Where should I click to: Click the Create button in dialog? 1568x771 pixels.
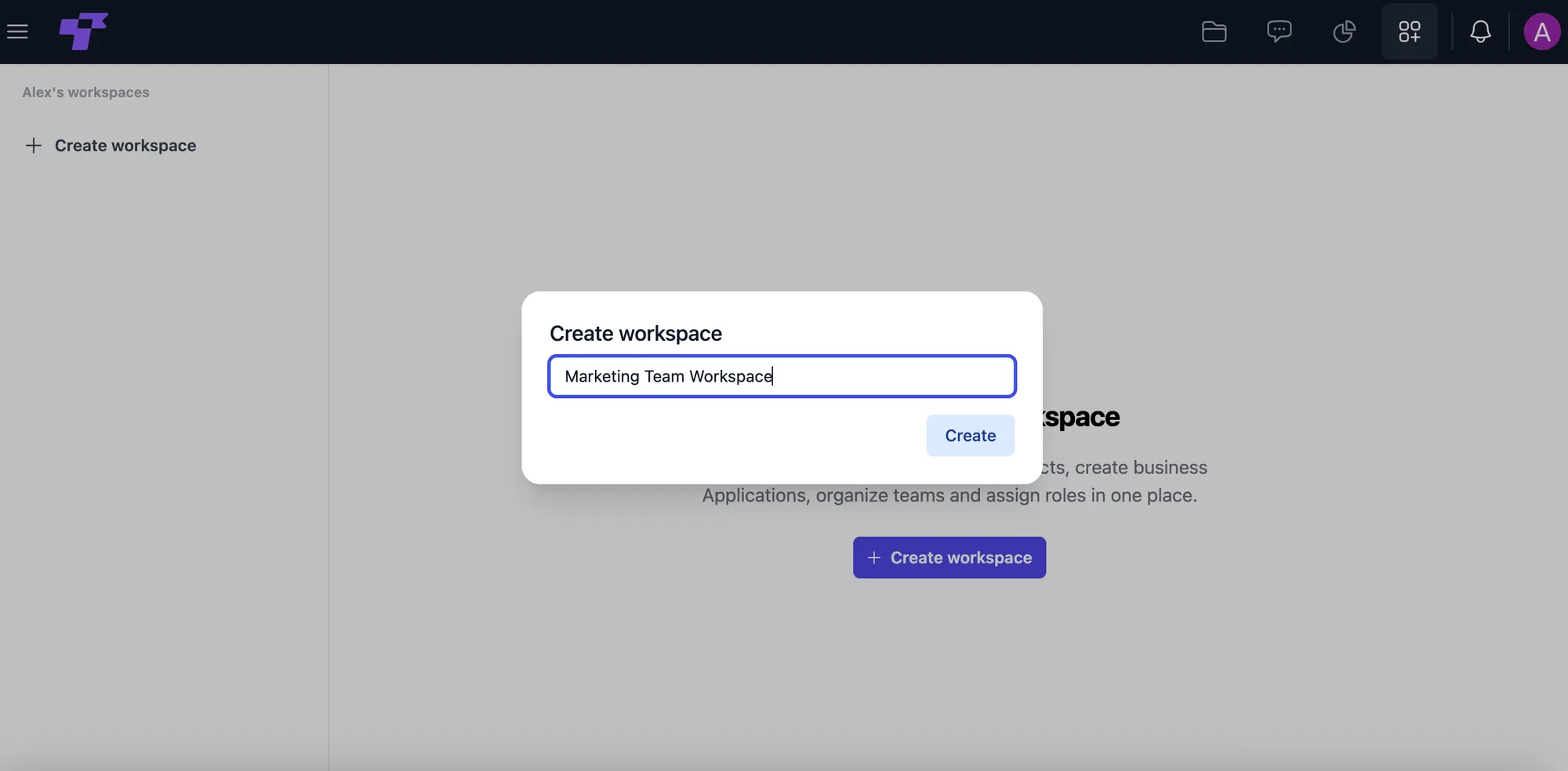pos(970,436)
